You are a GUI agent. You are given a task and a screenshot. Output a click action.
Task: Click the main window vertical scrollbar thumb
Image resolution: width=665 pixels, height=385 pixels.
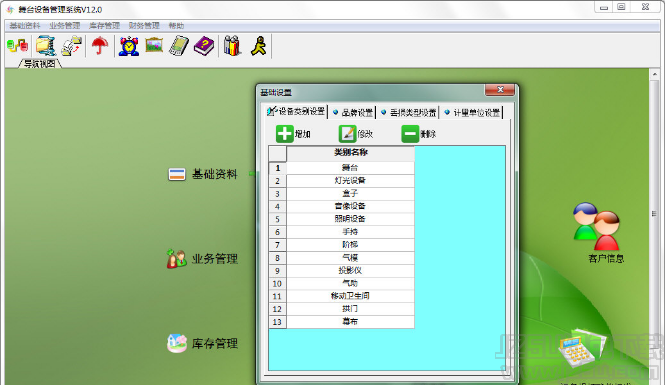[x=654, y=213]
